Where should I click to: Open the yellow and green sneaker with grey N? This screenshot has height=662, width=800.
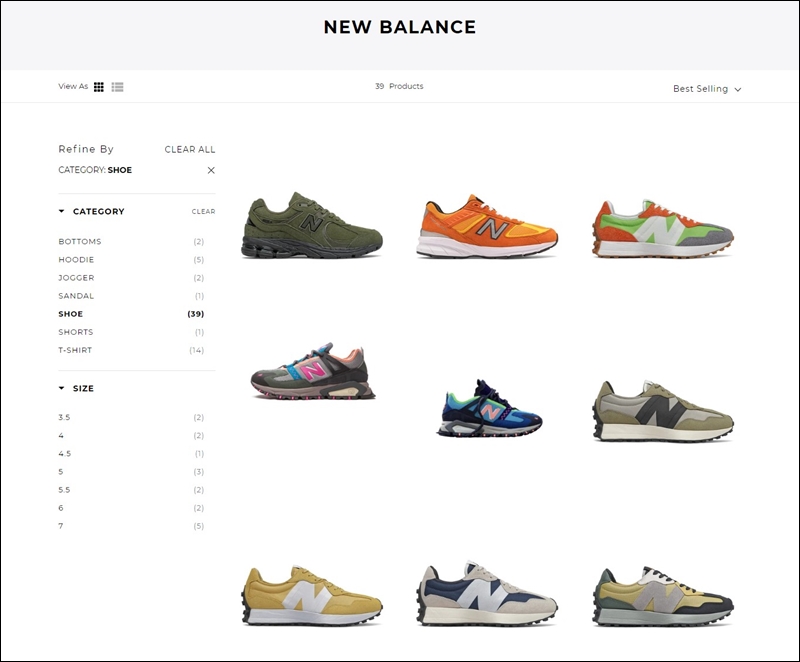click(663, 596)
